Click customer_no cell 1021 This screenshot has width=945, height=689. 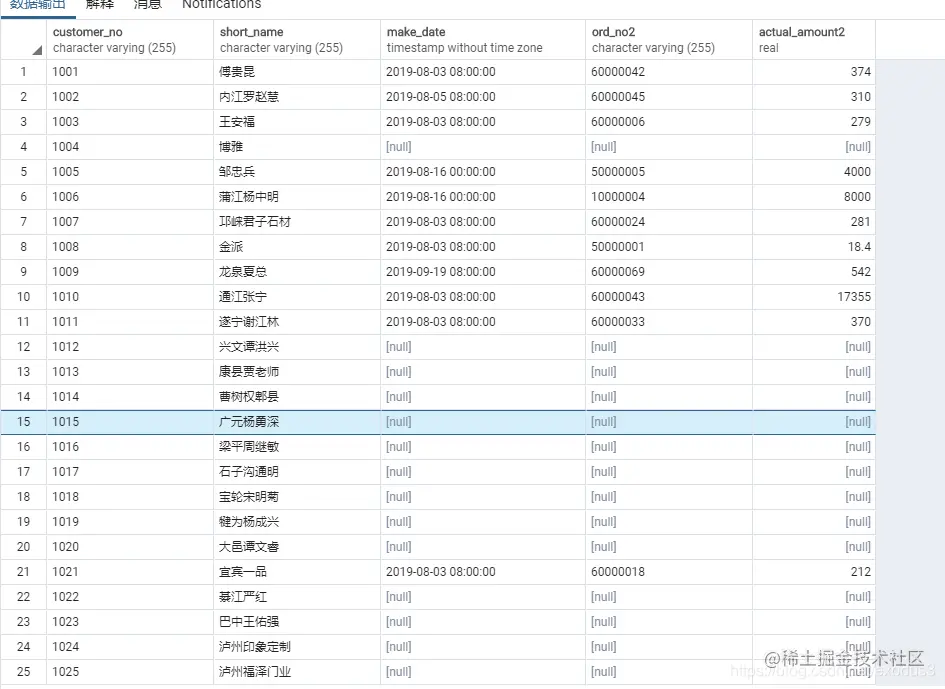pos(130,571)
